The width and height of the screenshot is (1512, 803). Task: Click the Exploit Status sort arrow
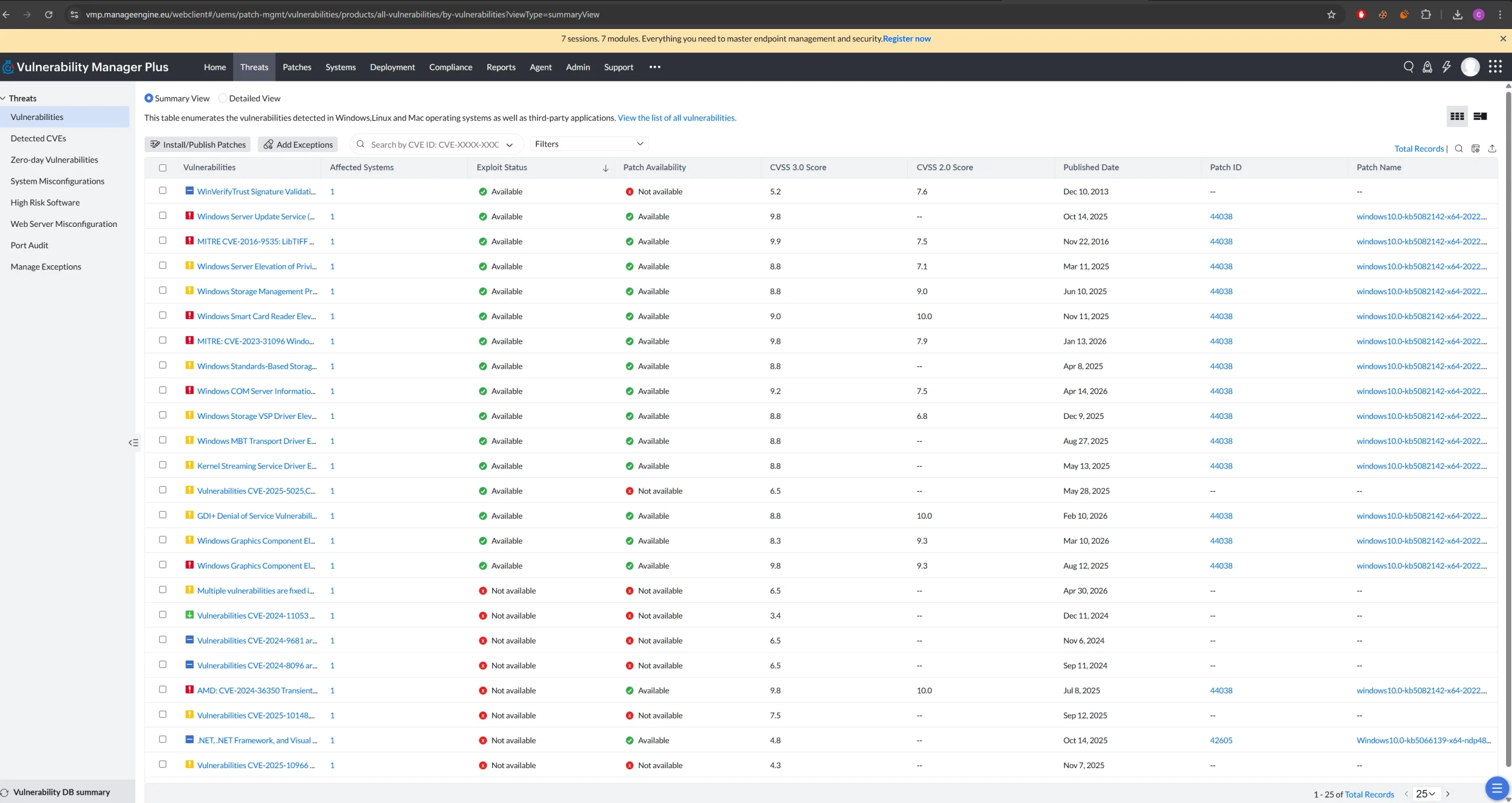click(605, 168)
